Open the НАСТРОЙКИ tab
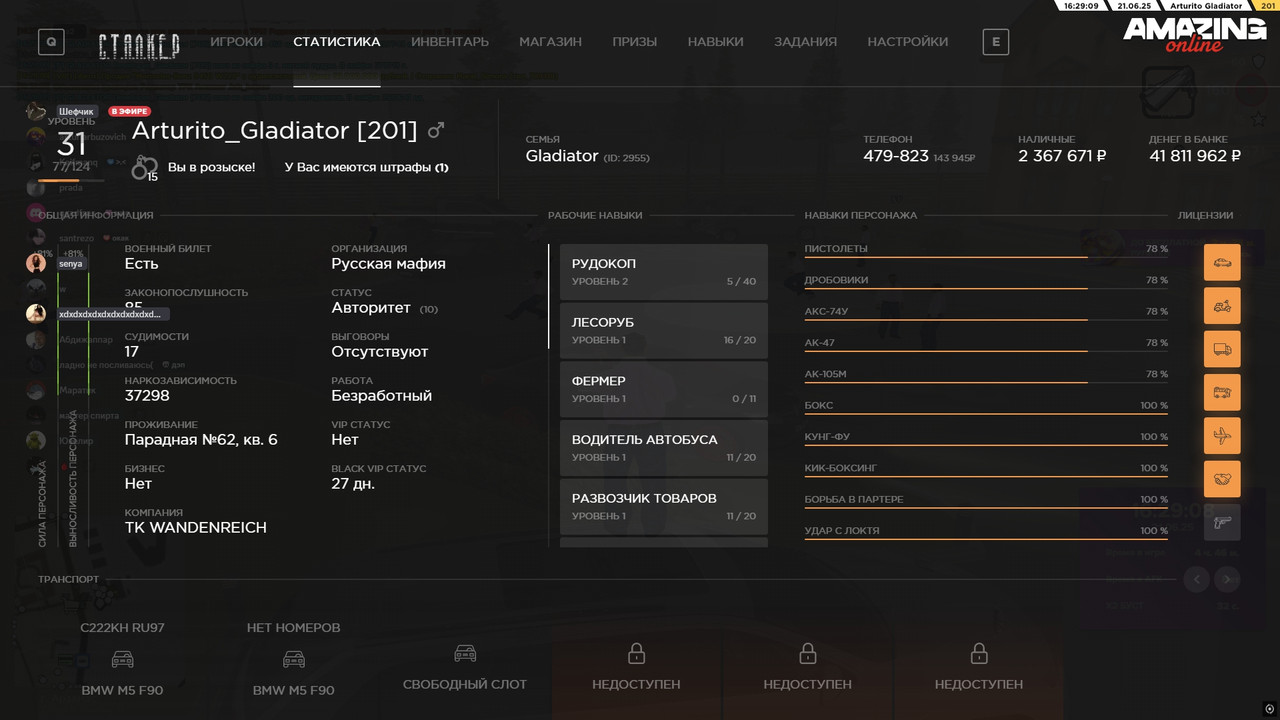This screenshot has height=720, width=1280. 908,42
